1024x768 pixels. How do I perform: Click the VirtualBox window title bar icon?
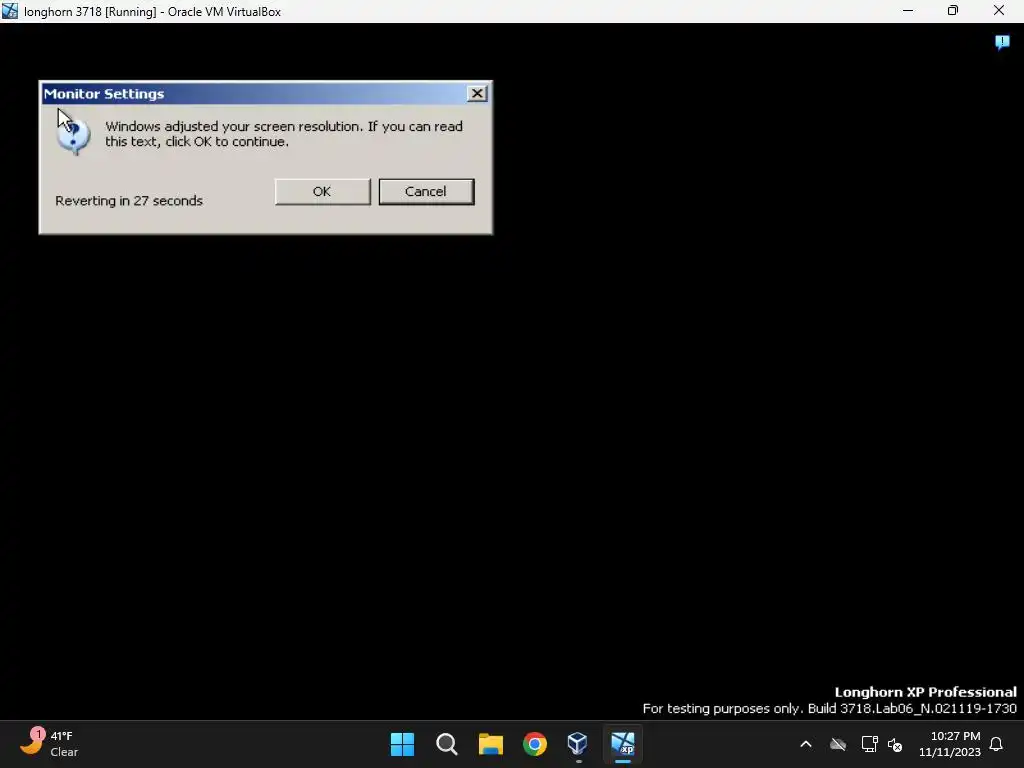click(x=10, y=11)
